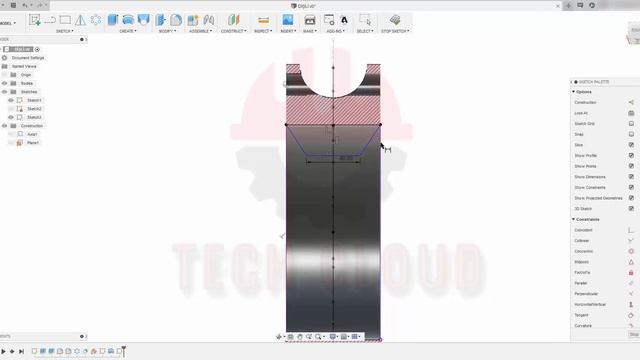640x360 pixels.
Task: Hide Sketch3 using its eye icon
Action: 11,117
